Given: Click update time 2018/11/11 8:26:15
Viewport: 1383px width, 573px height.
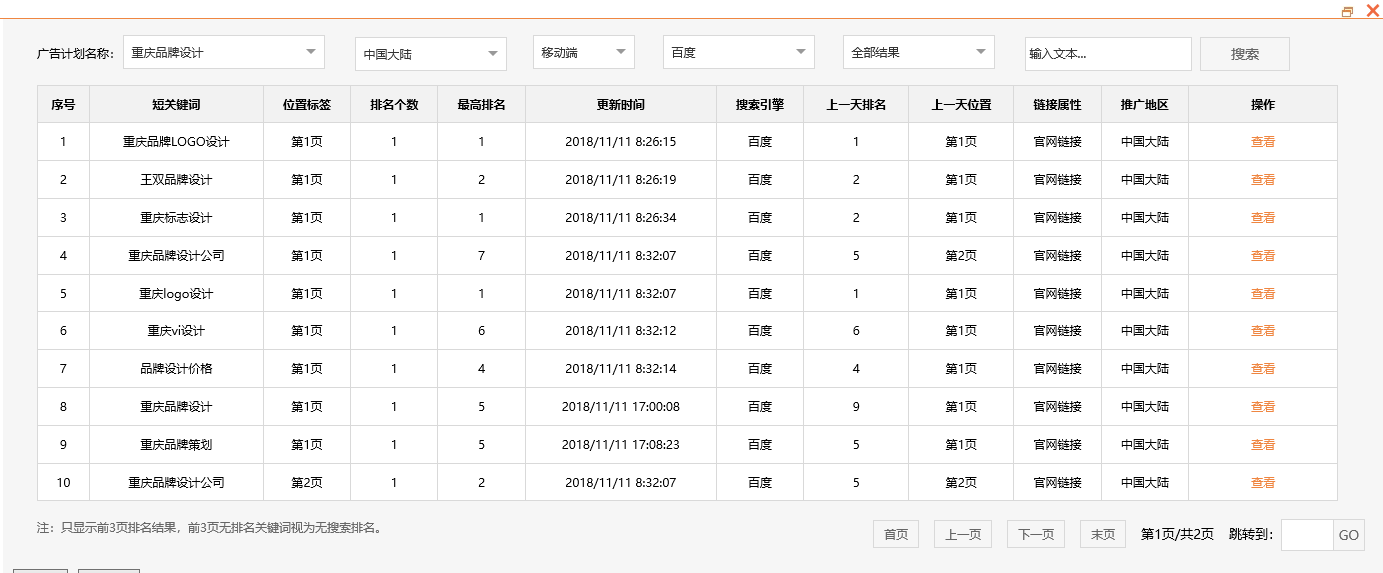Looking at the screenshot, I should click(621, 142).
